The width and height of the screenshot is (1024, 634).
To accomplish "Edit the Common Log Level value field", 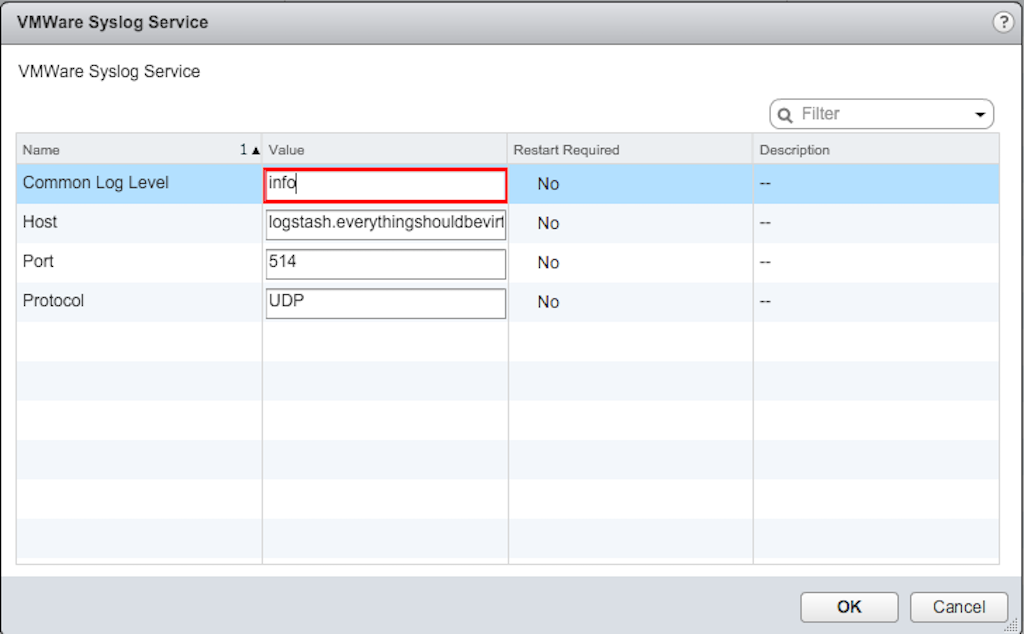I will pos(385,184).
